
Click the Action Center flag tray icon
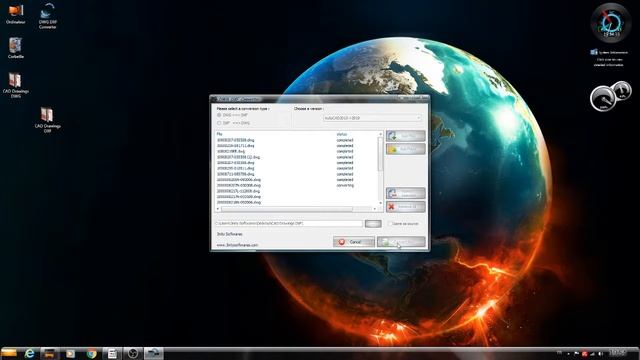click(x=576, y=353)
